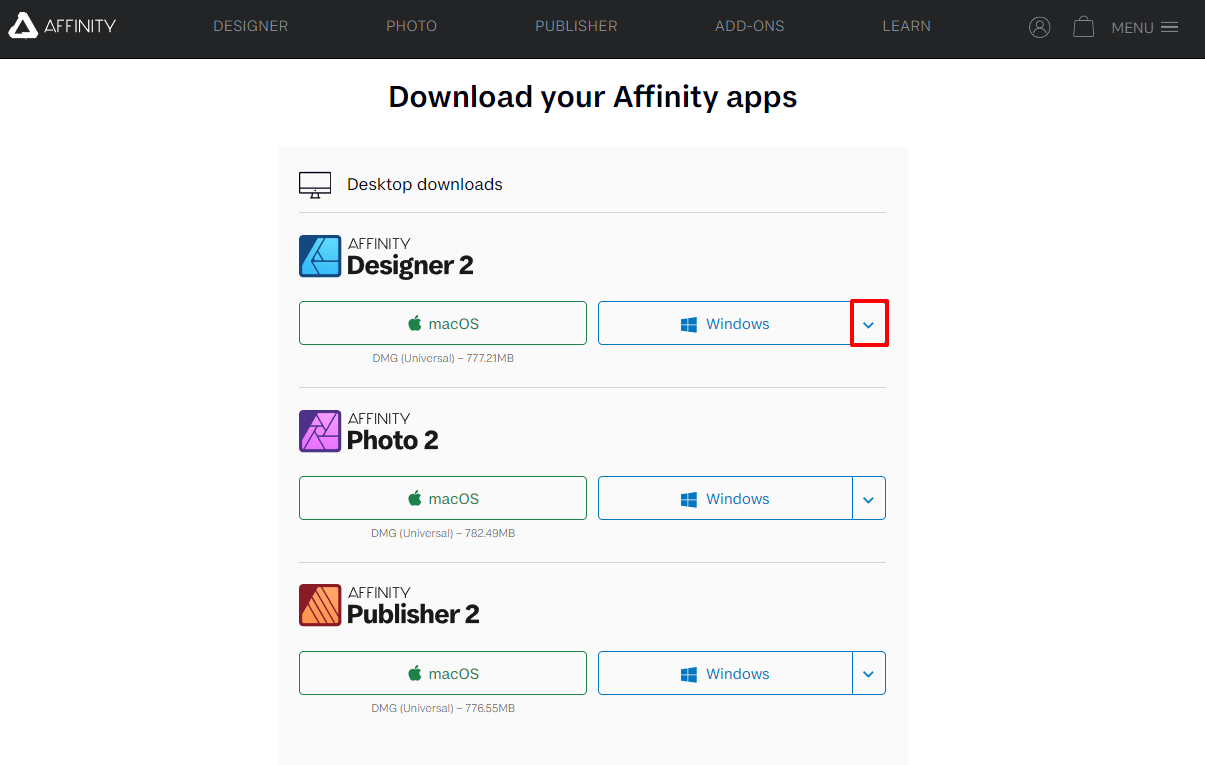Screen dimensions: 1205x765
Task: Download Designer 2 for macOS
Action: point(442,324)
